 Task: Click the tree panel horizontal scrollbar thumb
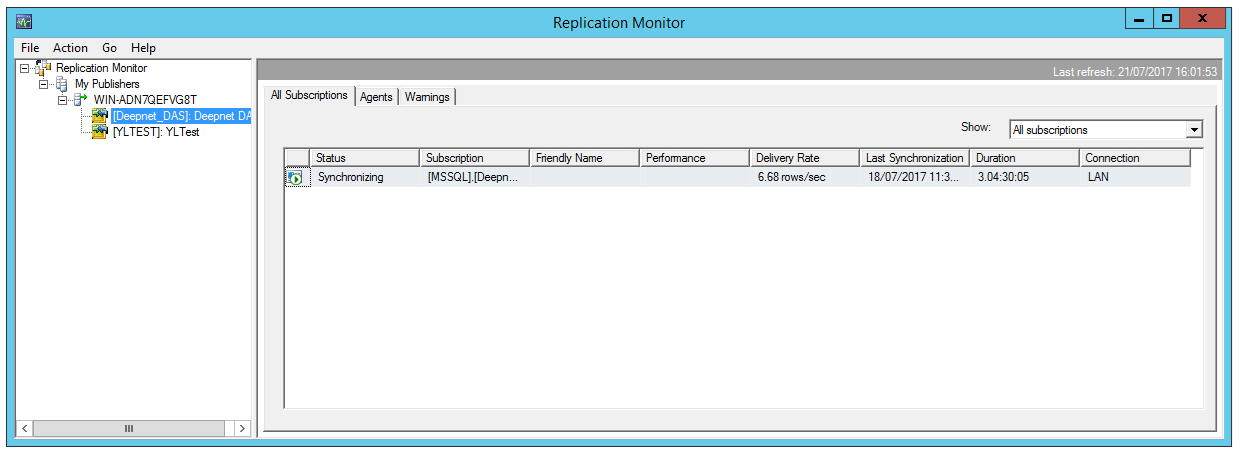coord(128,428)
